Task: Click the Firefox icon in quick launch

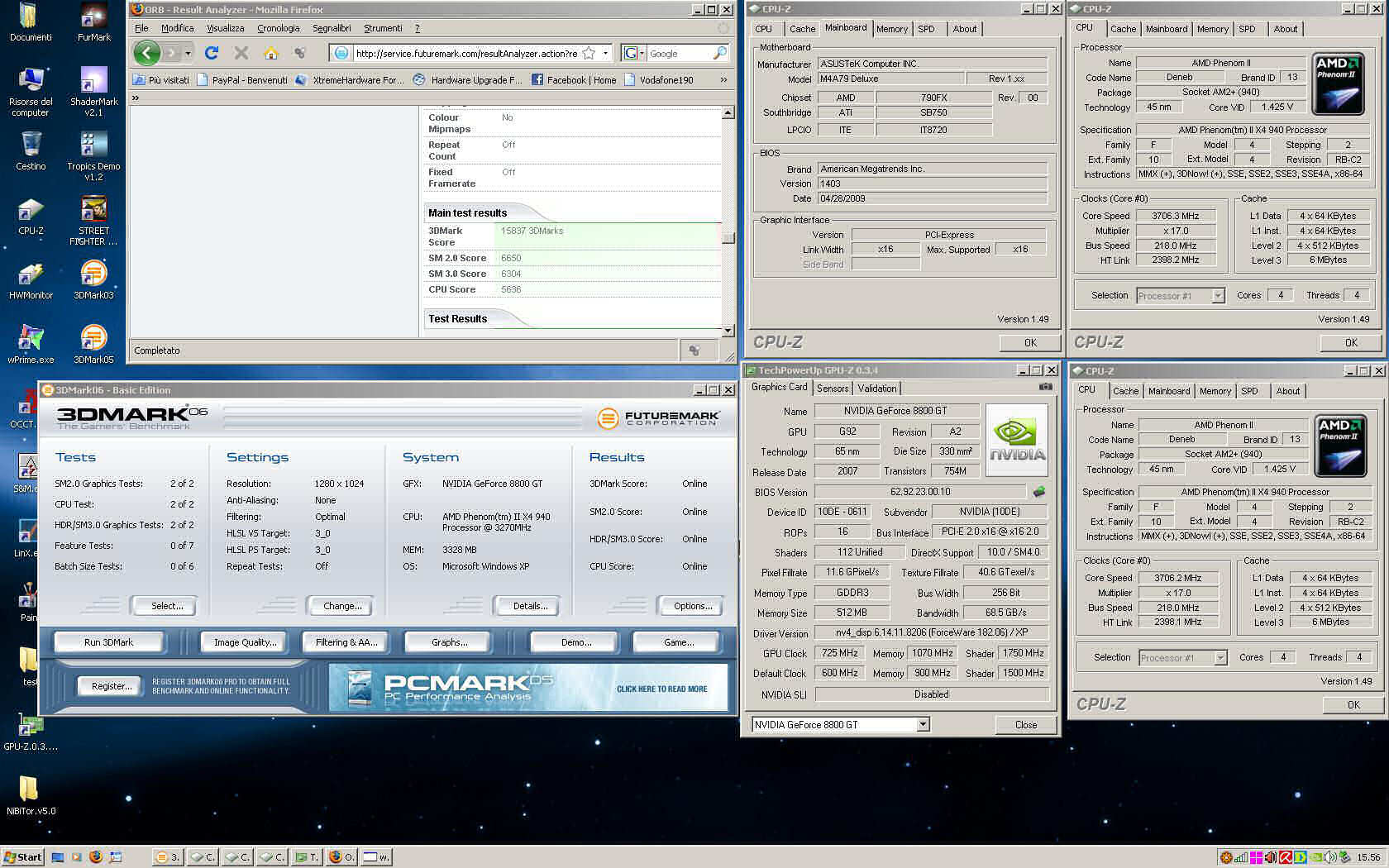Action: (x=95, y=857)
